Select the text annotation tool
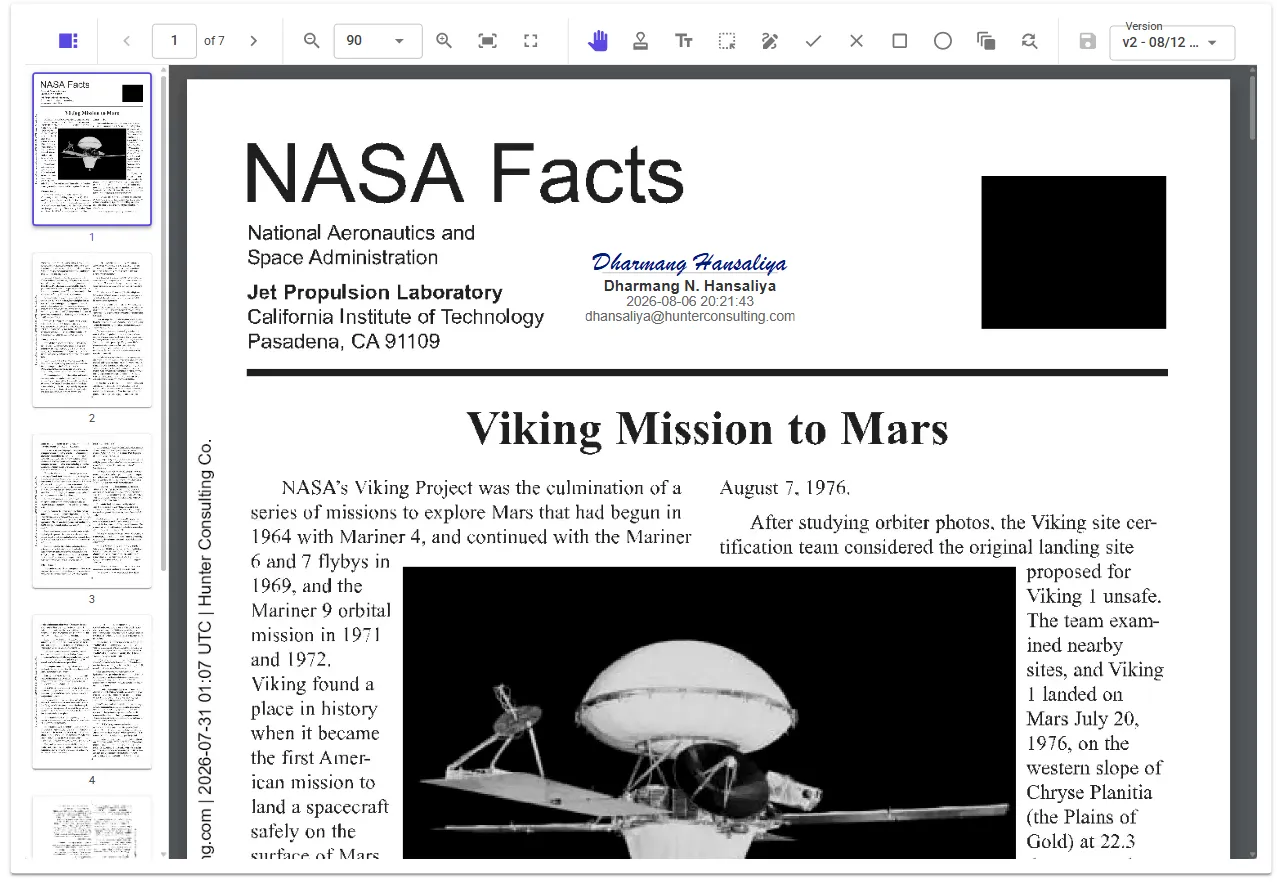1277x893 pixels. 684,41
